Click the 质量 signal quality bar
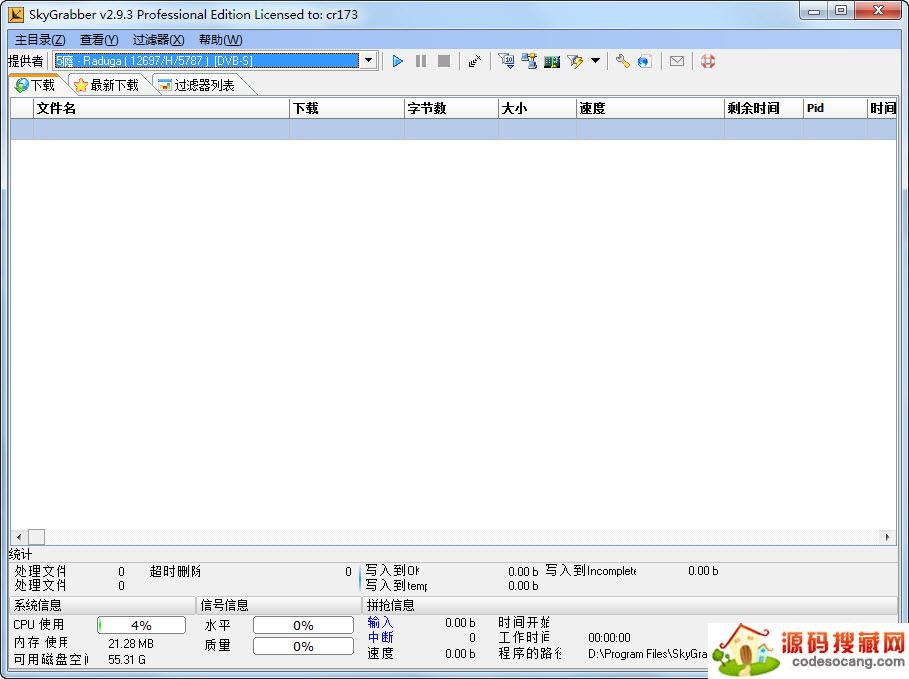Image resolution: width=909 pixels, height=679 pixels. [x=303, y=646]
